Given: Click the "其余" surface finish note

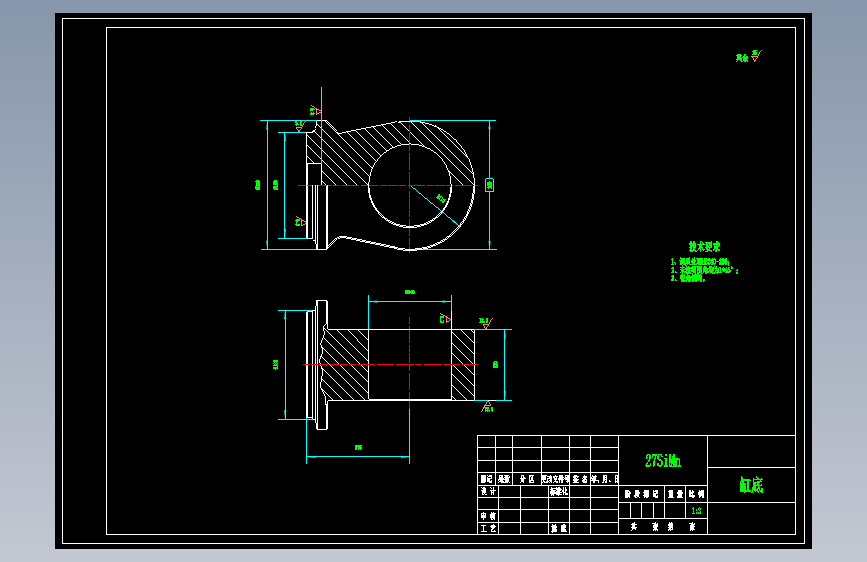Looking at the screenshot, I should 741,58.
